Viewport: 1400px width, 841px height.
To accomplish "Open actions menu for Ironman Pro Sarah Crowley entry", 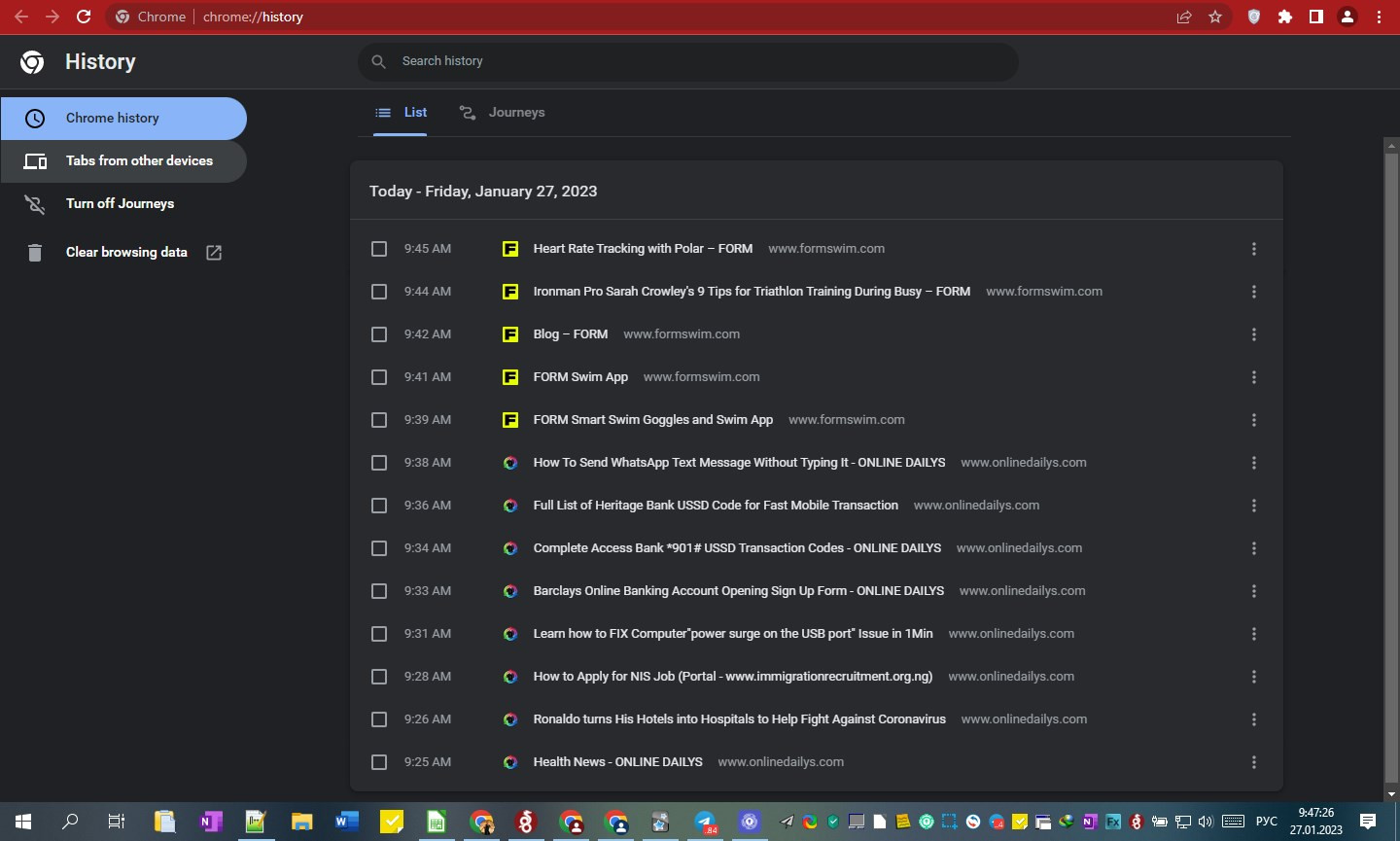I will click(x=1254, y=292).
